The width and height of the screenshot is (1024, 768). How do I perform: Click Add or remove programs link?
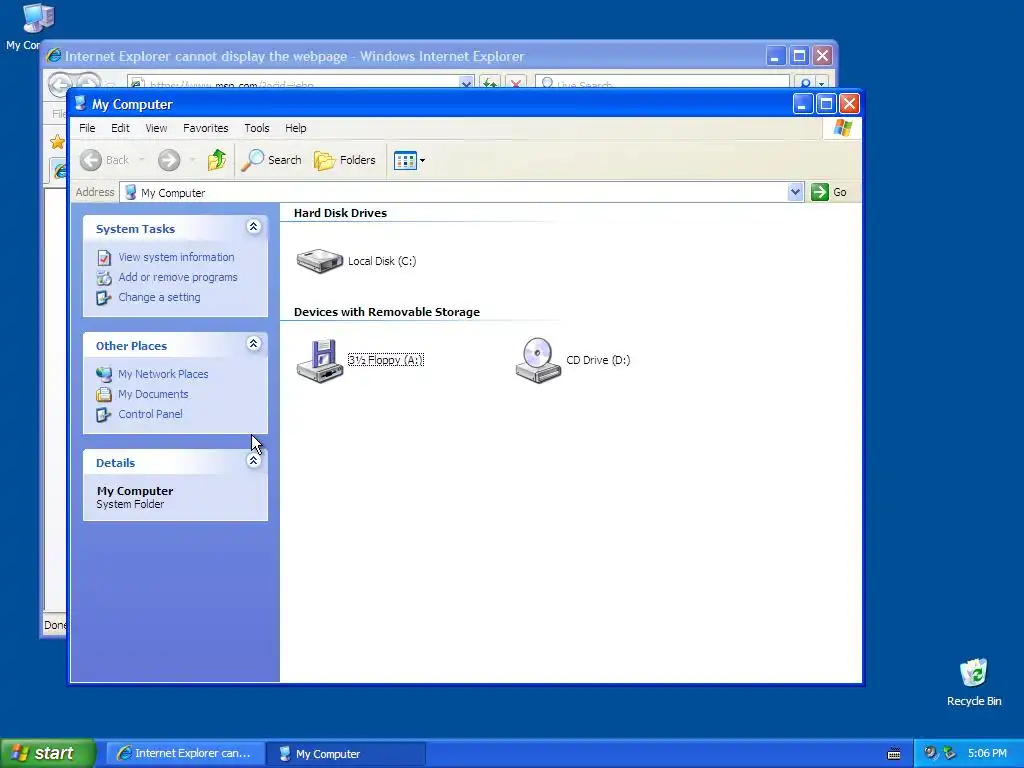pyautogui.click(x=178, y=277)
